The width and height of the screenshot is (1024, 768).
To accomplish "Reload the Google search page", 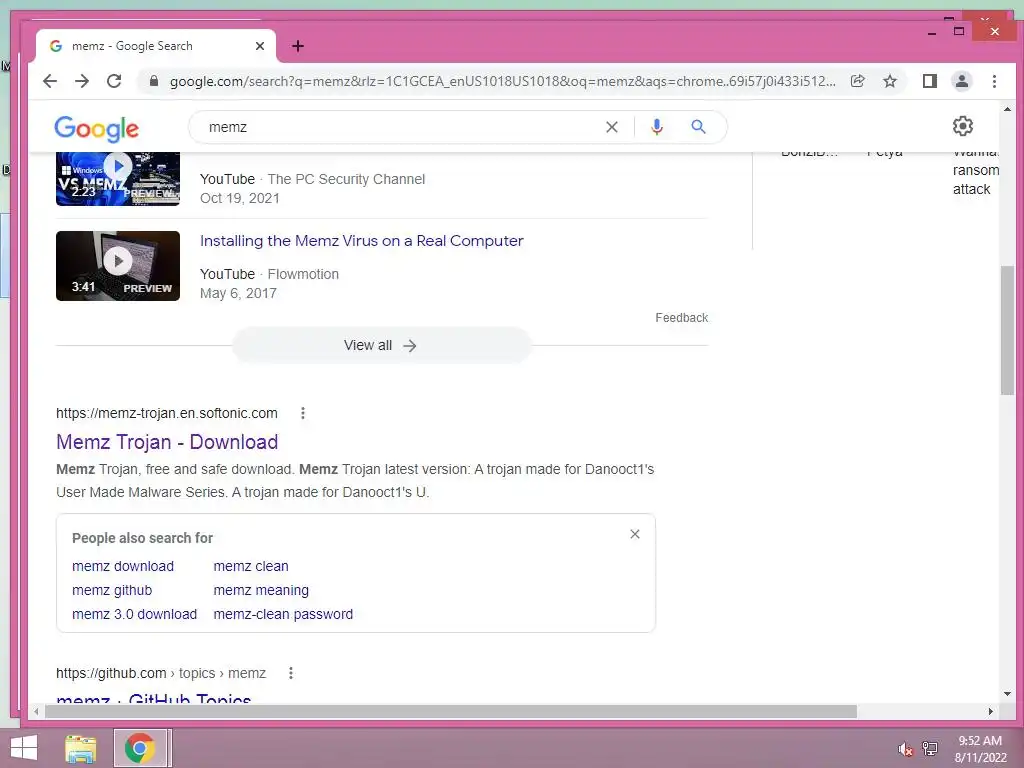I will pos(114,81).
